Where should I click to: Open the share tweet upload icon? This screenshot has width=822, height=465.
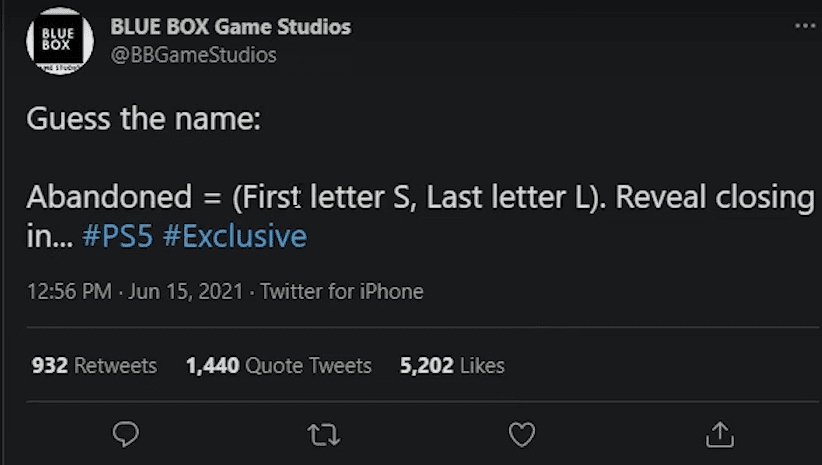719,435
